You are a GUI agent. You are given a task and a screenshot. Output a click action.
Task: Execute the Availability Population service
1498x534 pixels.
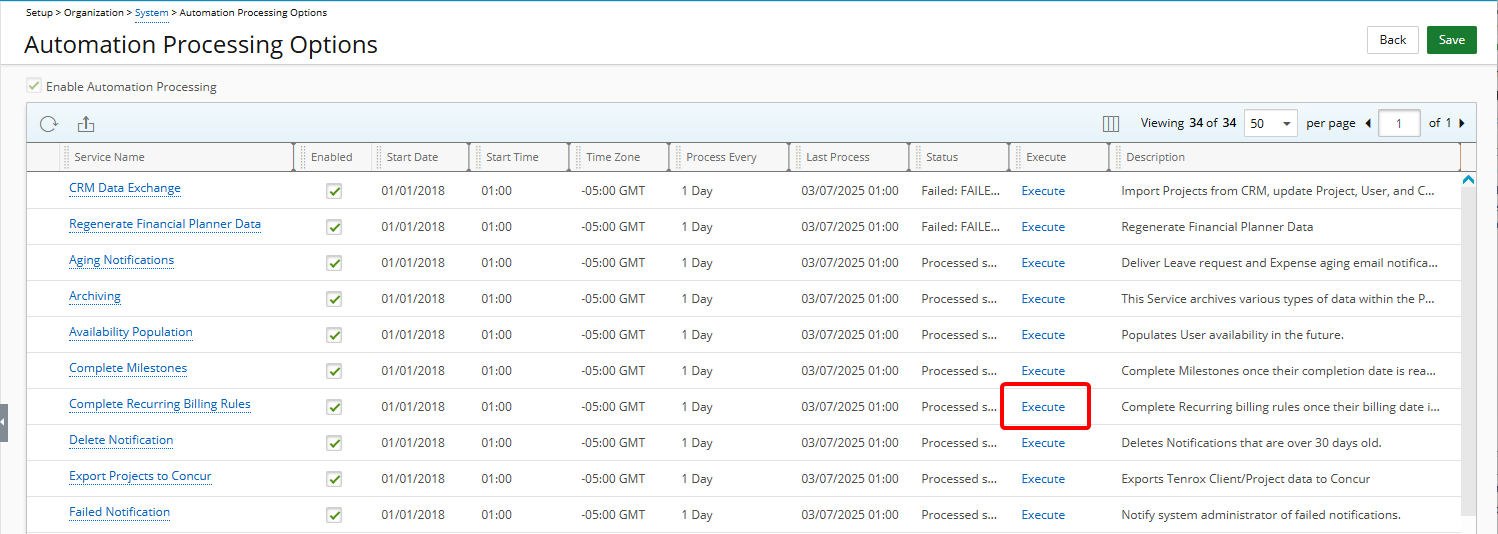(1043, 335)
